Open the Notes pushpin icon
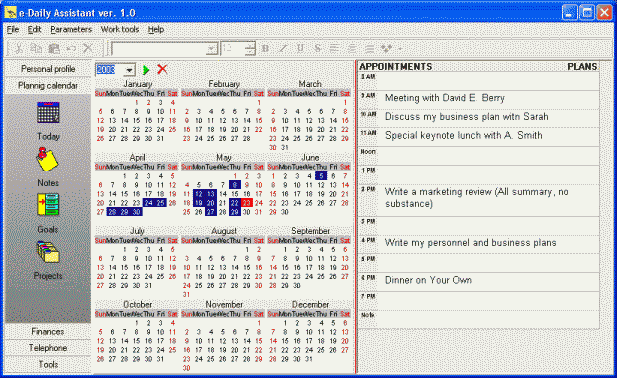 [x=47, y=159]
